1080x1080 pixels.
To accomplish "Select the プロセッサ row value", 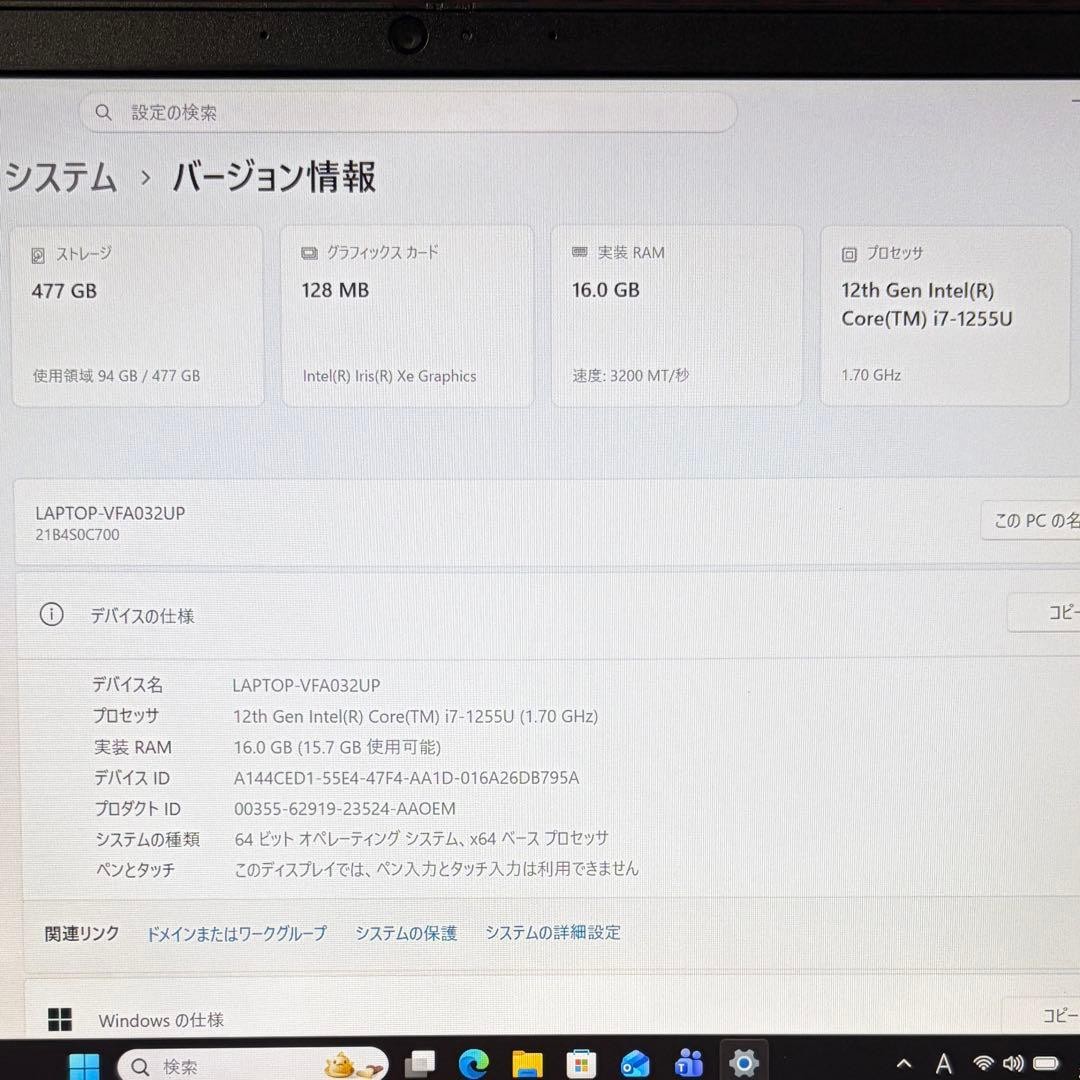I will (415, 716).
